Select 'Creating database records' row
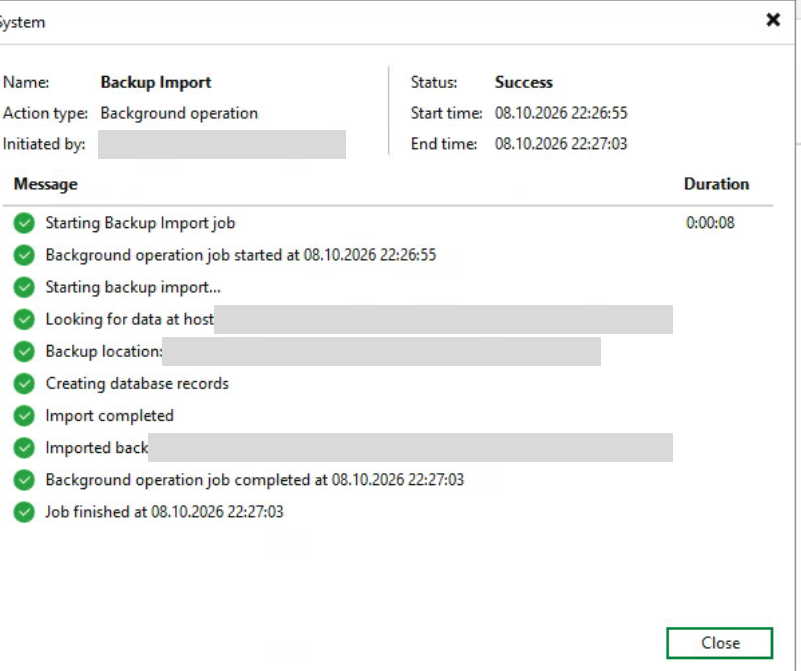The width and height of the screenshot is (801, 671). (137, 384)
